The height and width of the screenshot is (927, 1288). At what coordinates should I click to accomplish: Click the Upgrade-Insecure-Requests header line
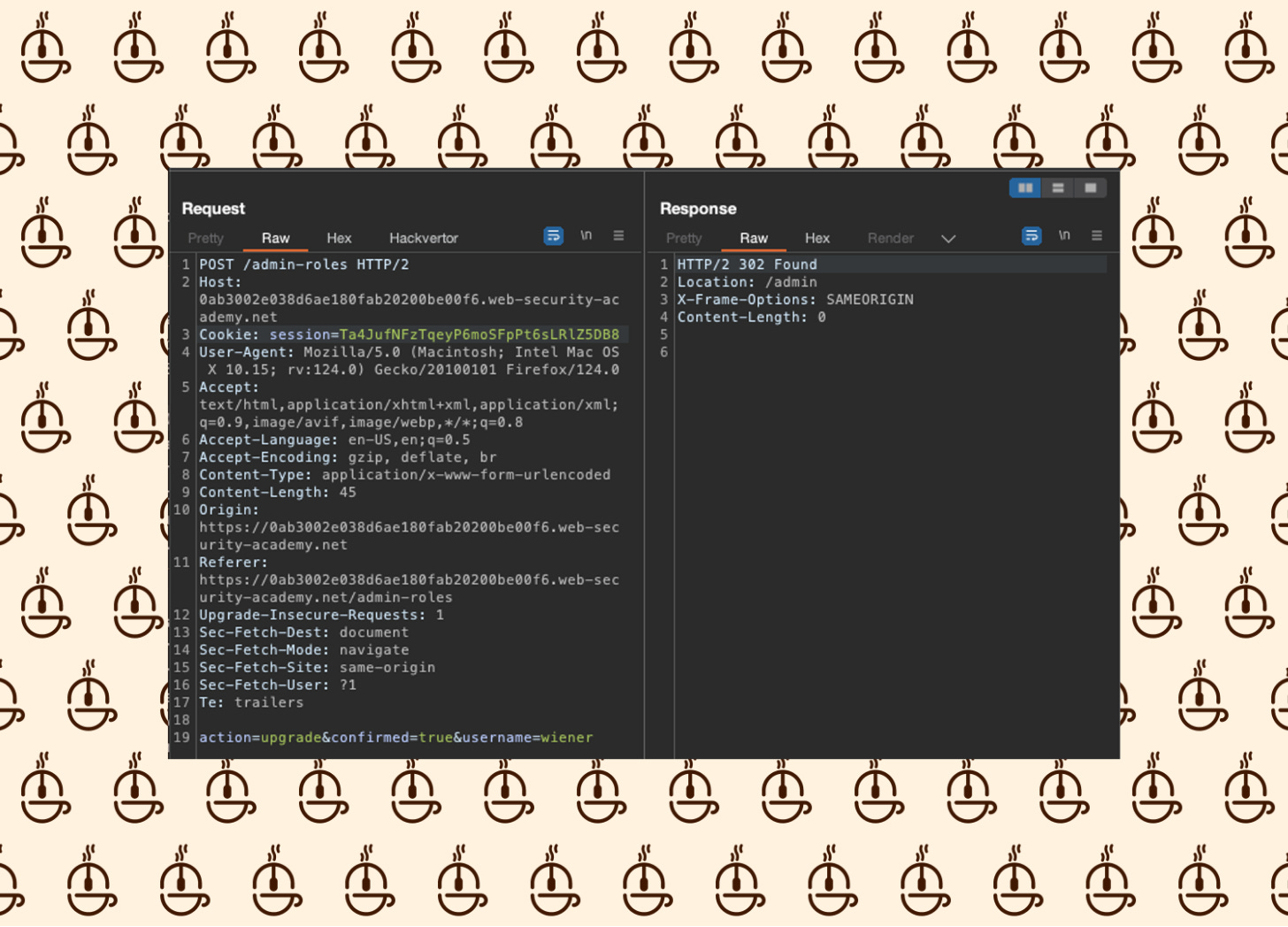click(322, 615)
